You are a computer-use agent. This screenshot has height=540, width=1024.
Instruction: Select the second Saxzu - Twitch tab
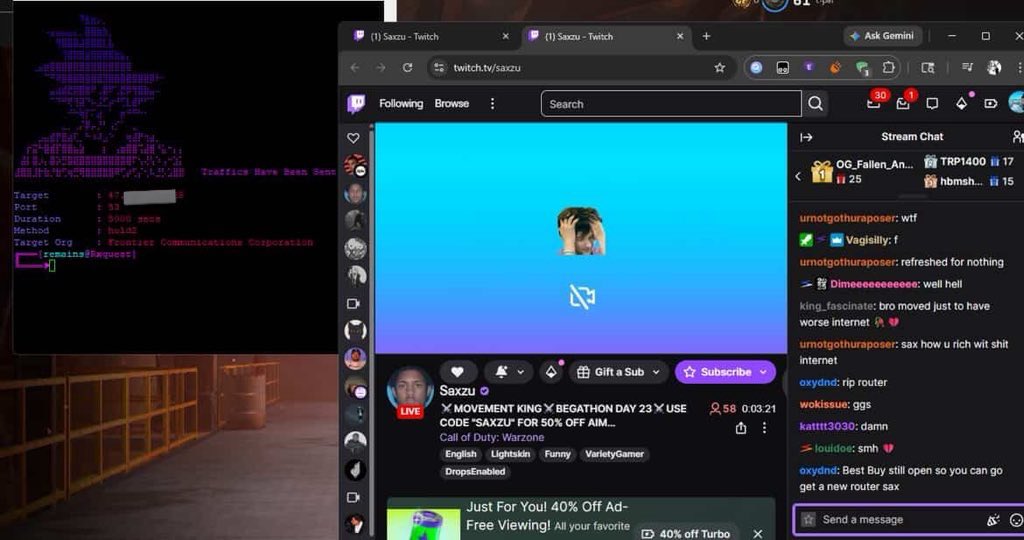(606, 37)
